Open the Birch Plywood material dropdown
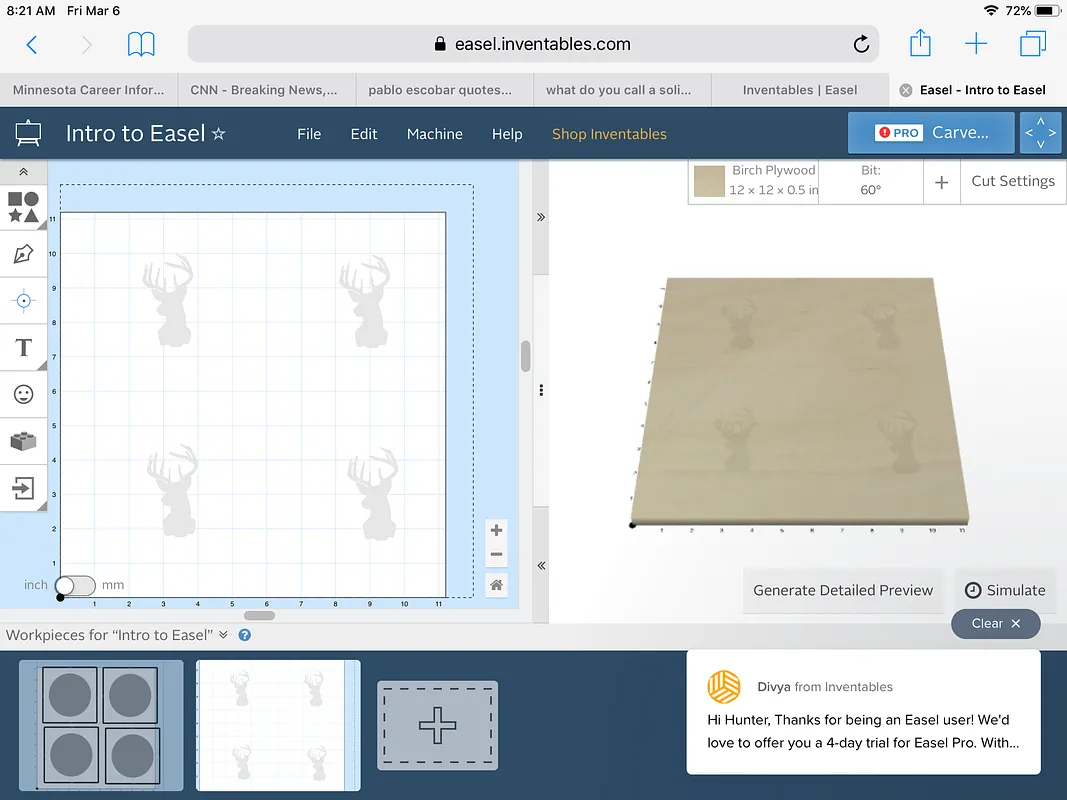The height and width of the screenshot is (800, 1067). coord(773,181)
